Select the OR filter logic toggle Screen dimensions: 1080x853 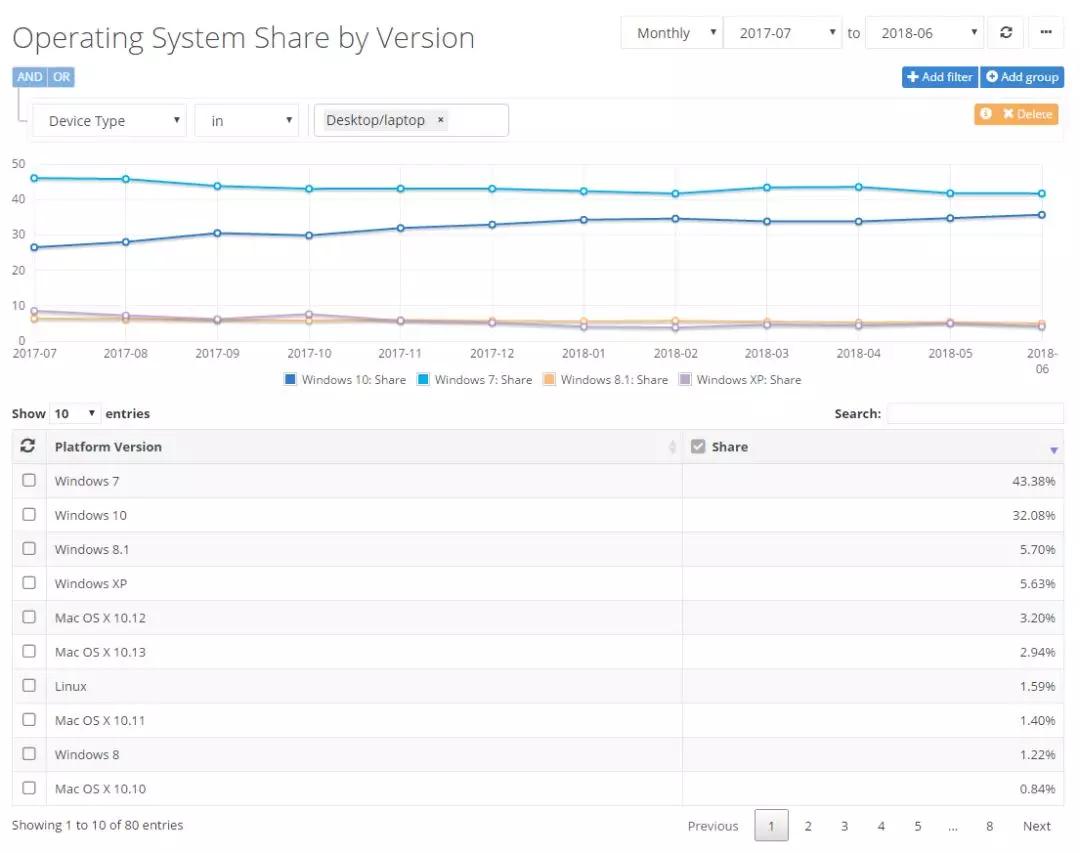61,76
